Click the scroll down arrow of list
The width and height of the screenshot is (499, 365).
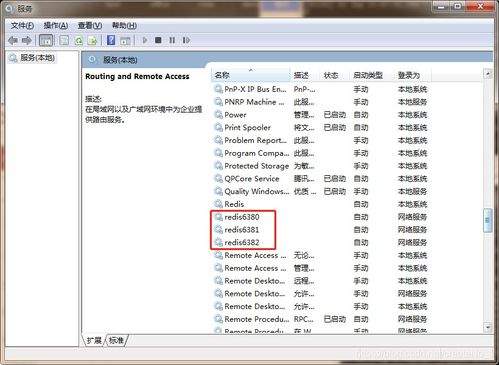(488, 327)
